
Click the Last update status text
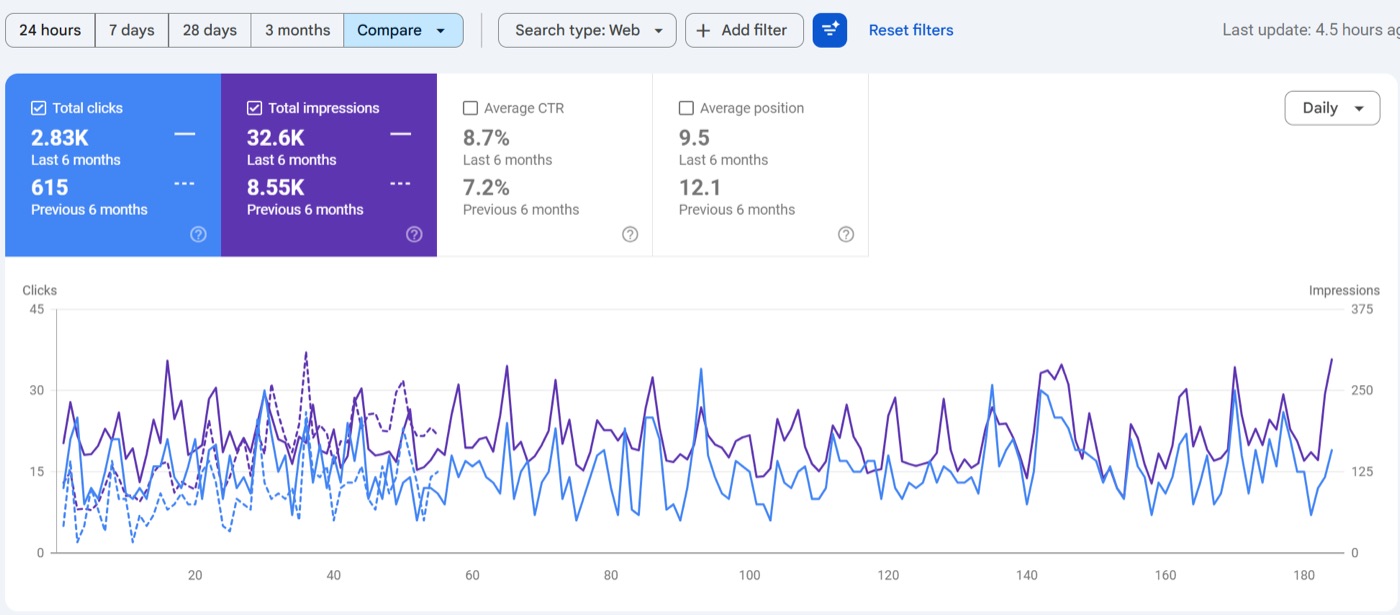[1311, 30]
